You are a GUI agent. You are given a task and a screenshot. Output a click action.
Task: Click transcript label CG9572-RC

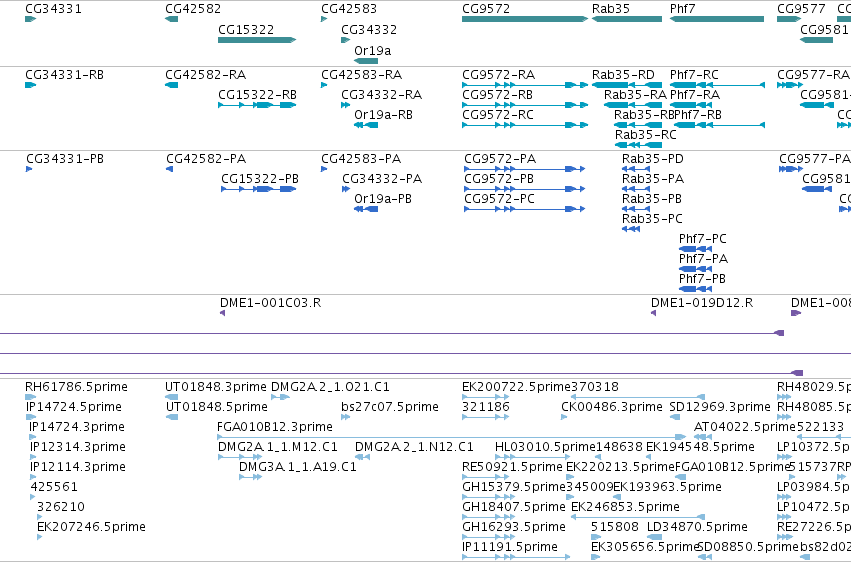tap(498, 115)
